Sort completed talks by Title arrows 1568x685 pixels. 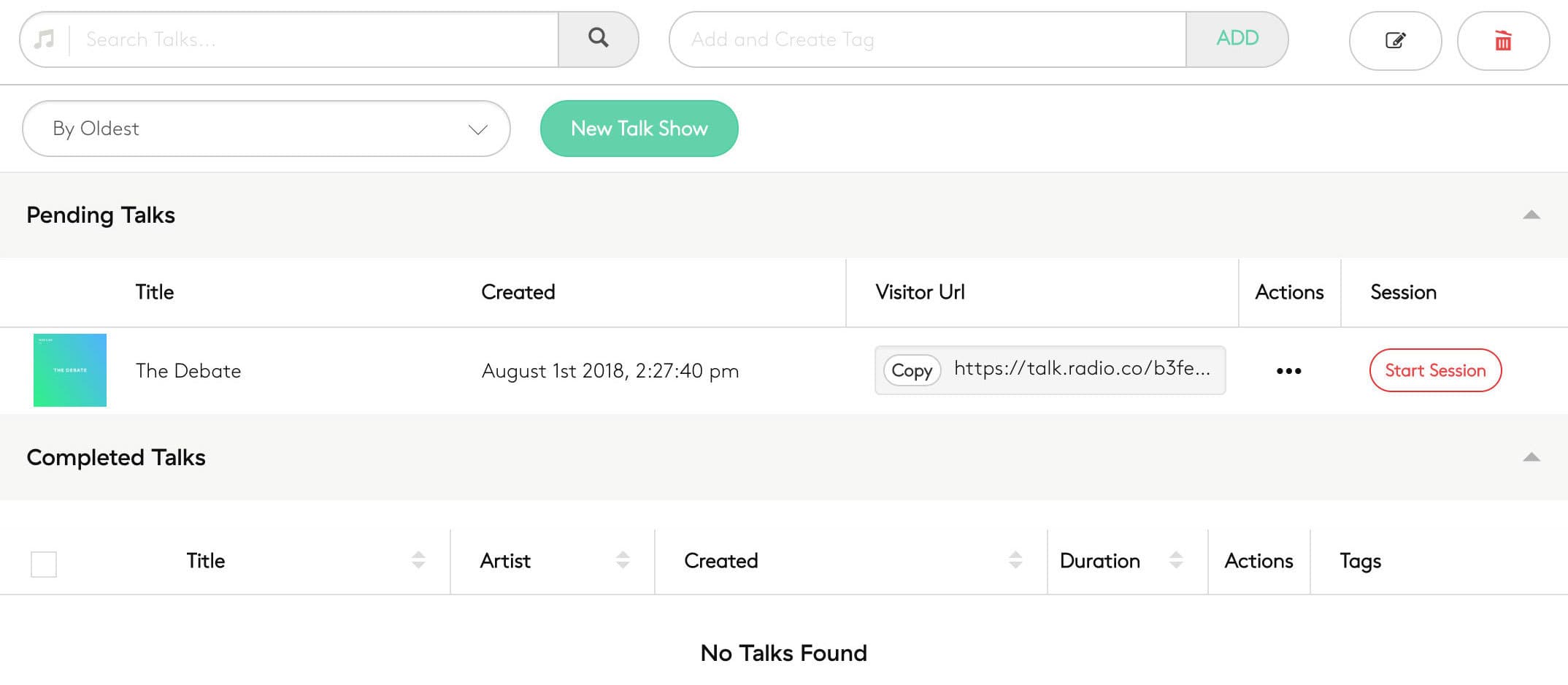point(418,560)
